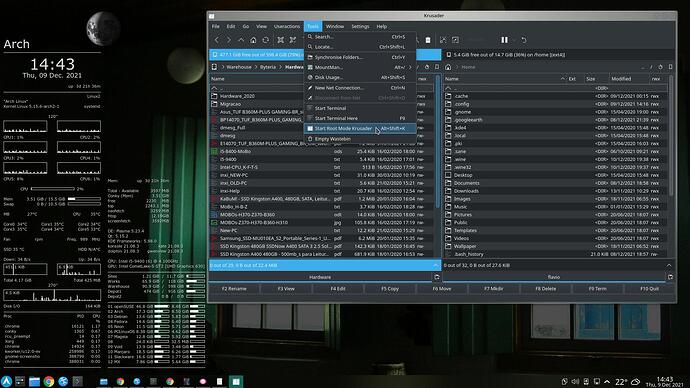
Task: Open volume control in system tray
Action: click(x=575, y=381)
